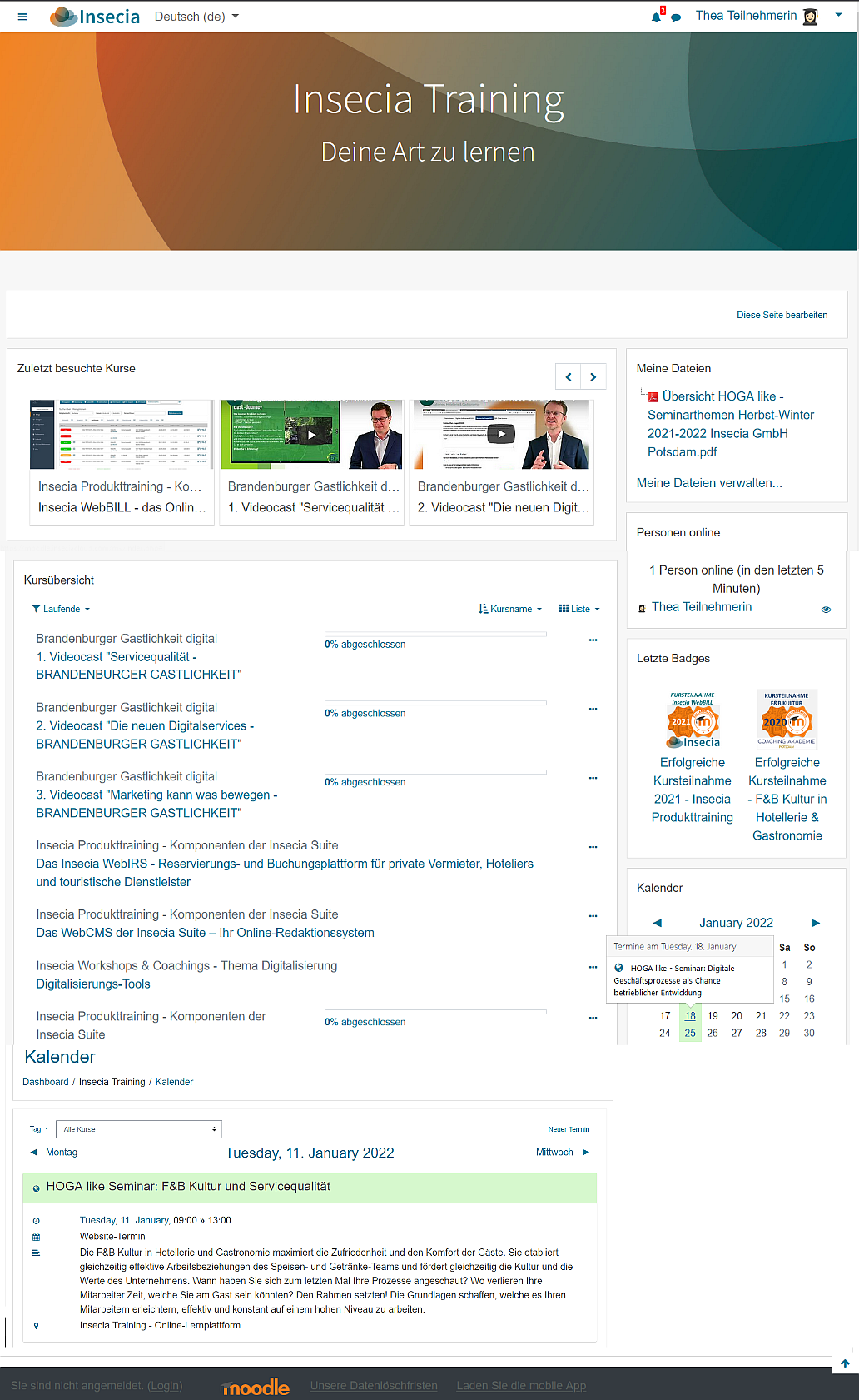Open HOGA like Seminar event title

pos(188,1187)
